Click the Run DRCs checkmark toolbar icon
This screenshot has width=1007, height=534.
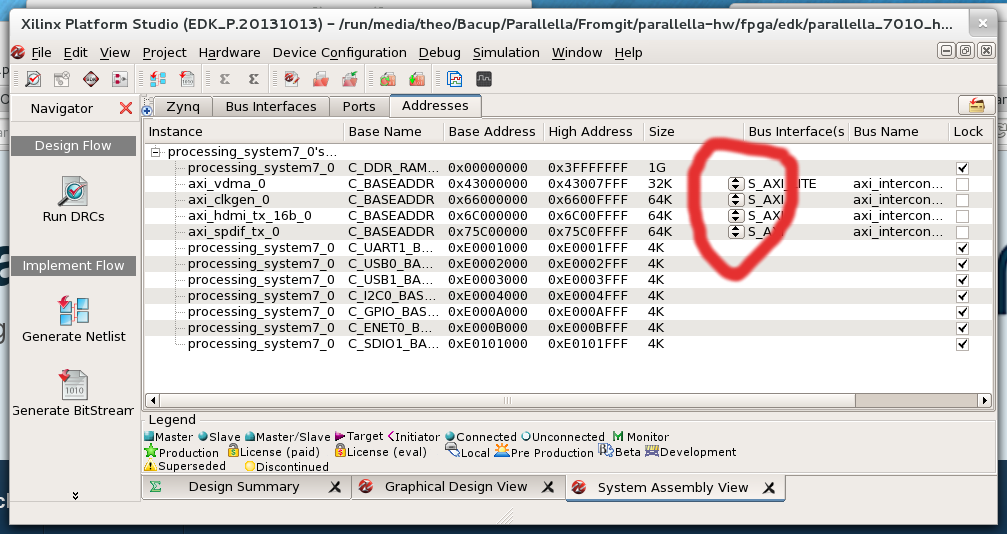[33, 79]
